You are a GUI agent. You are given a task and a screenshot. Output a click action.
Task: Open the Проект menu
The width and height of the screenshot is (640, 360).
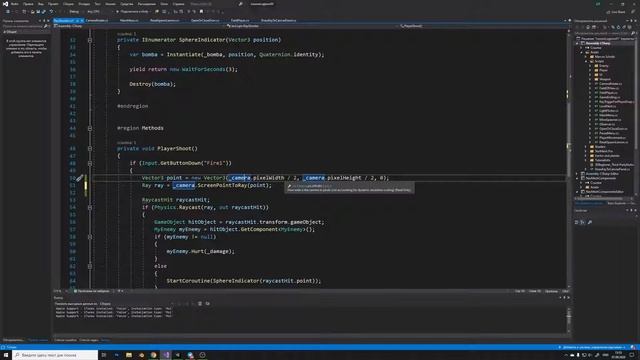53,4
